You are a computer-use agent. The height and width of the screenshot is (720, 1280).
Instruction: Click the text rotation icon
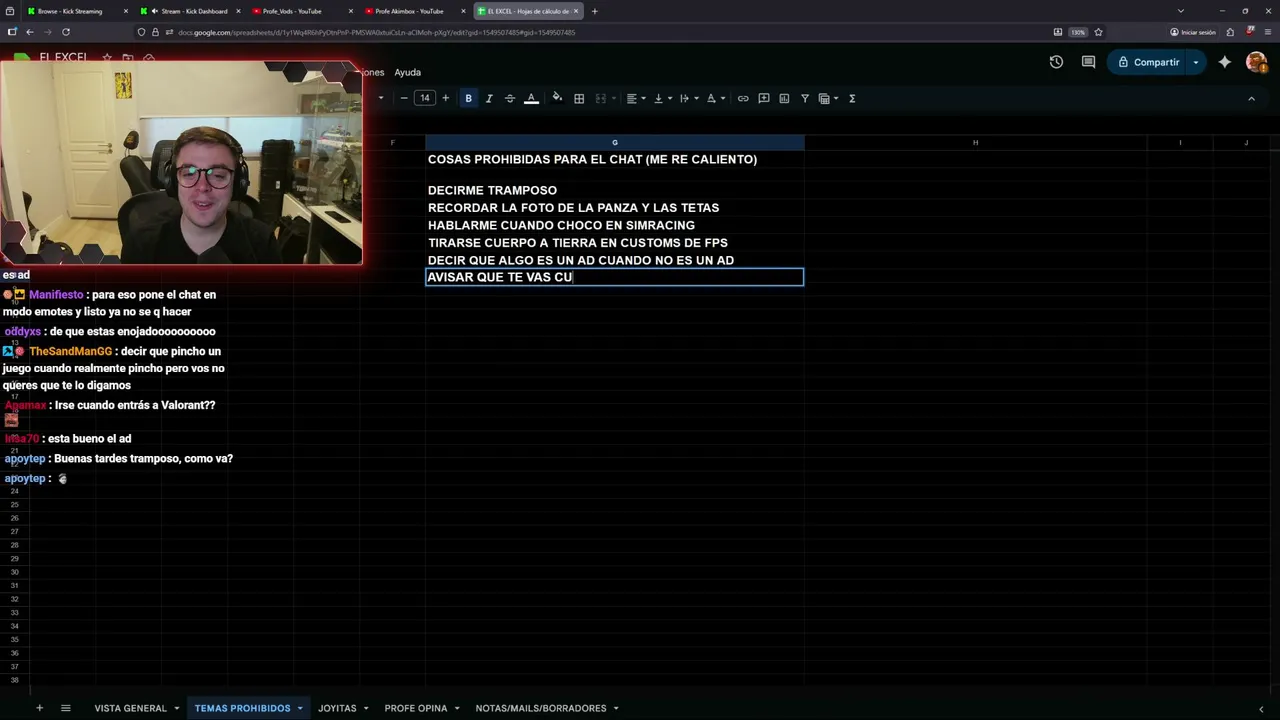tap(711, 98)
